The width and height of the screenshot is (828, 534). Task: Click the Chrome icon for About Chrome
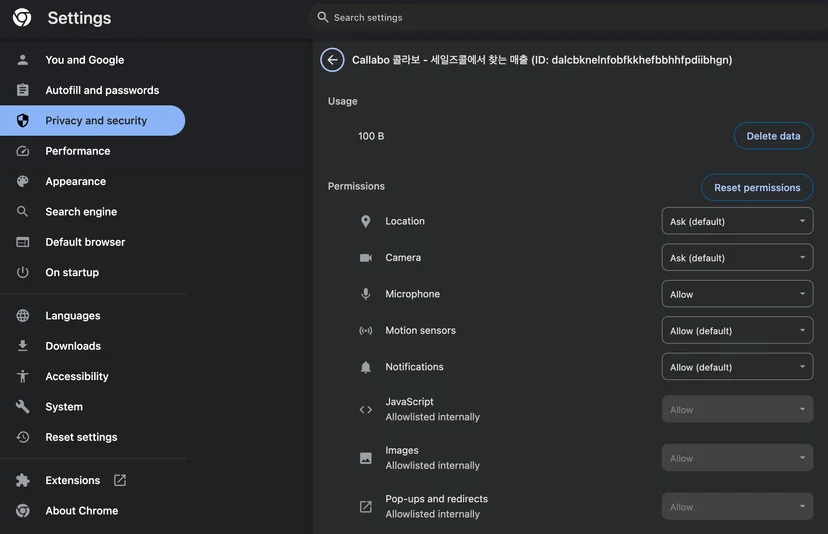pos(23,511)
